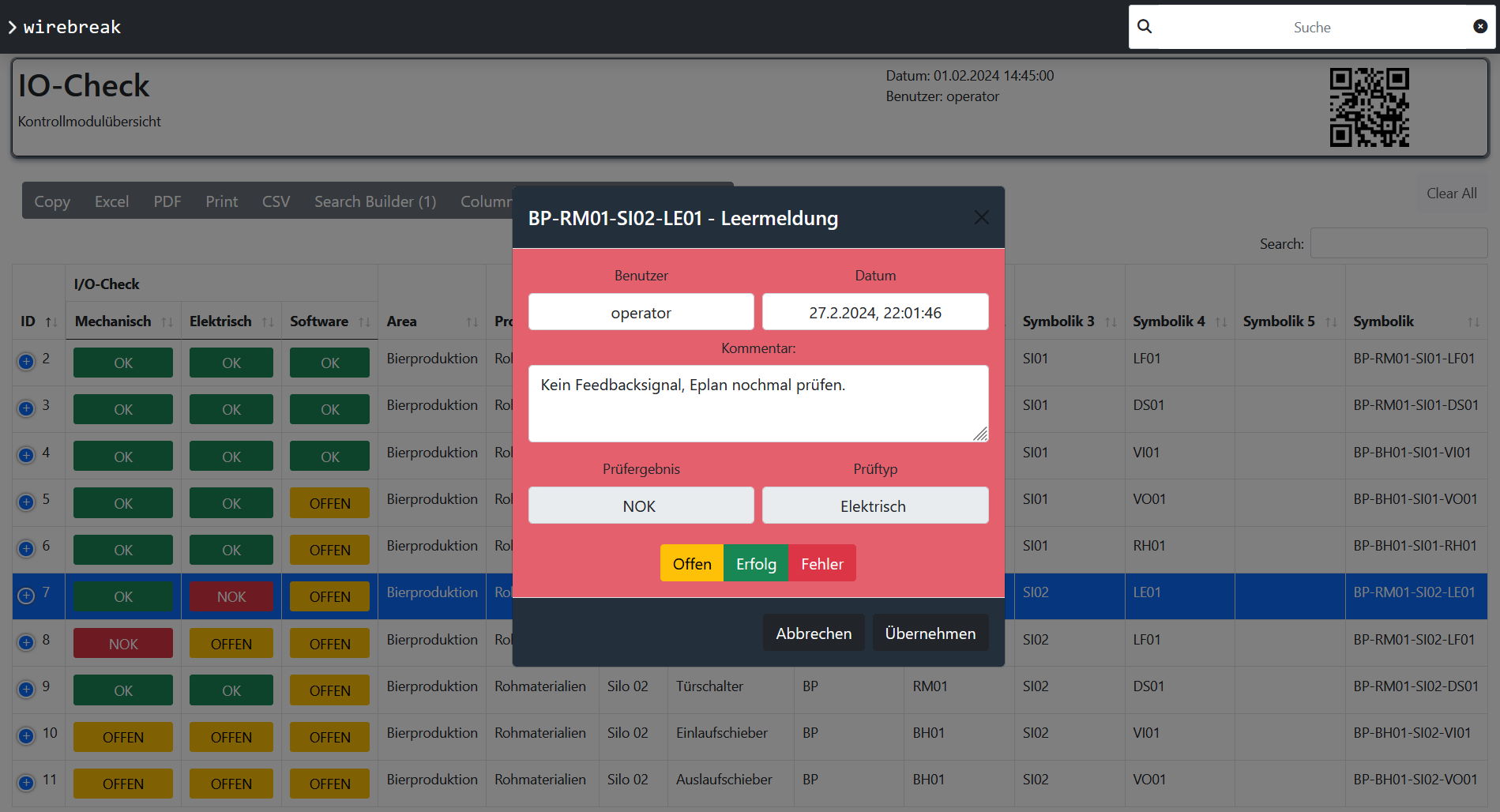
Task: Click Übernehmen to apply changes
Action: coord(930,633)
